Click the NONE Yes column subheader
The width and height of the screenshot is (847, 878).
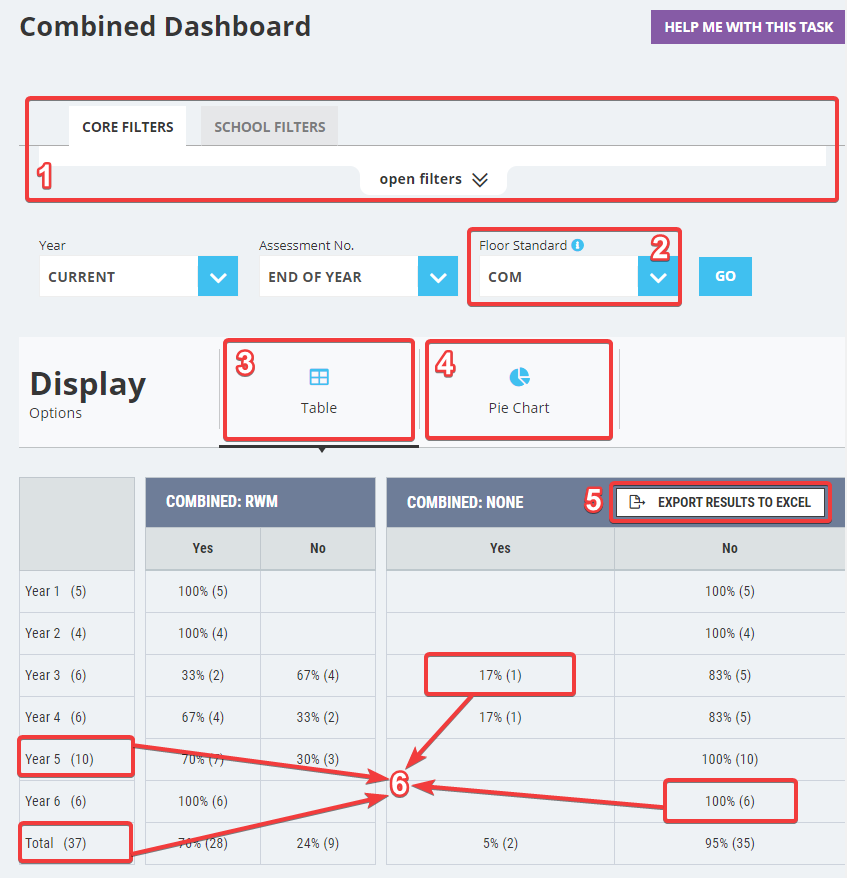pyautogui.click(x=500, y=548)
